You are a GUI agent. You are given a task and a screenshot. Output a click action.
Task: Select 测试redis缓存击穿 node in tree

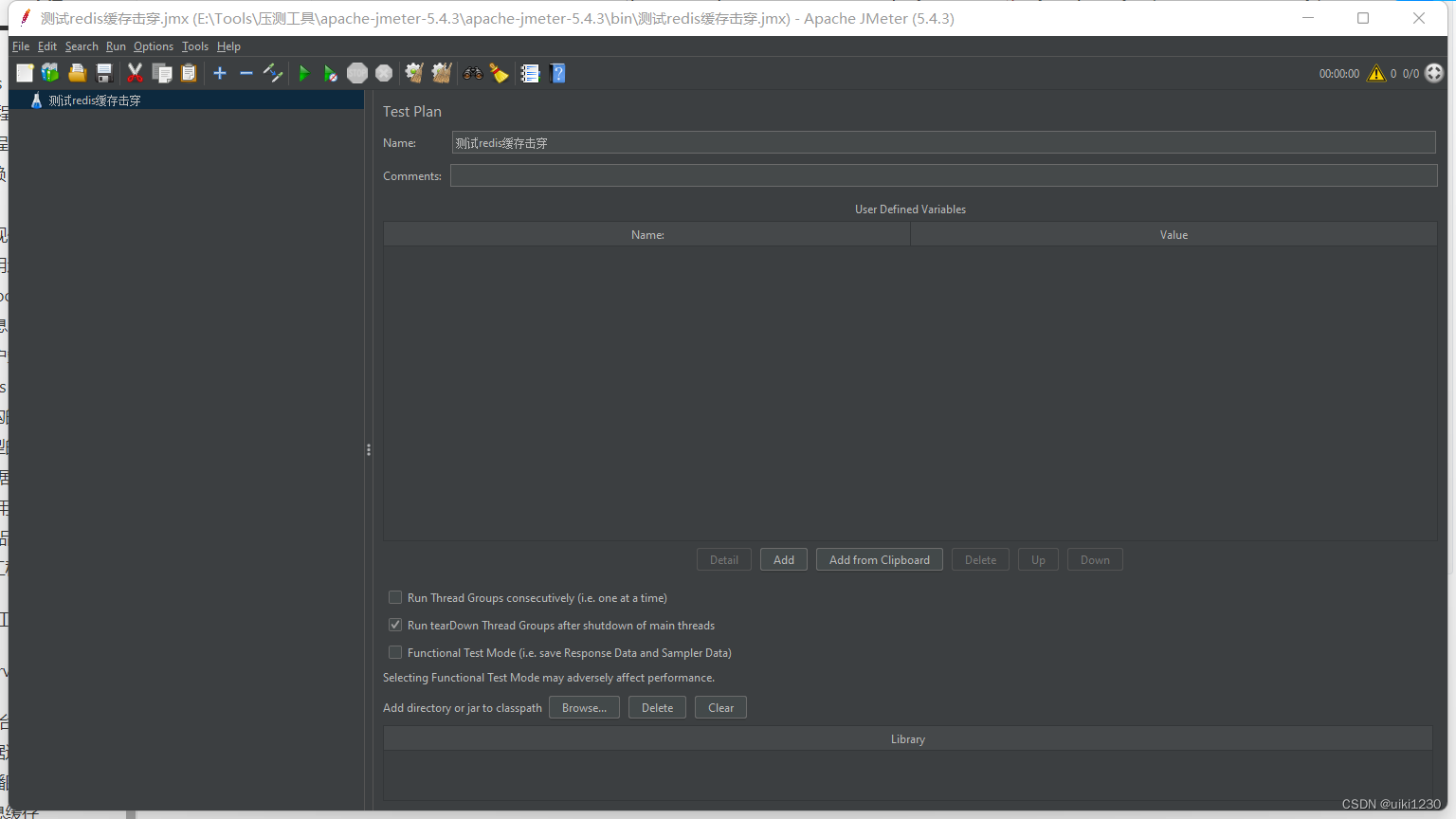[x=95, y=100]
